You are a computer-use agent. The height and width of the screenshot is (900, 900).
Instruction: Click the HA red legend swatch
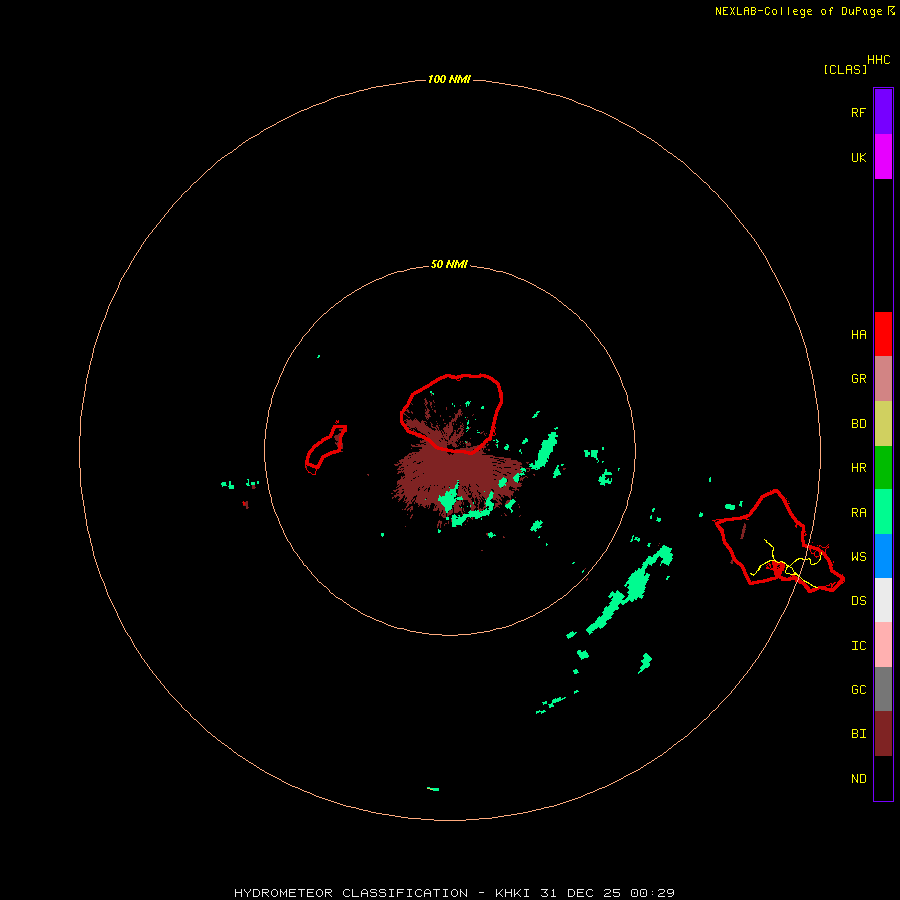coord(883,334)
